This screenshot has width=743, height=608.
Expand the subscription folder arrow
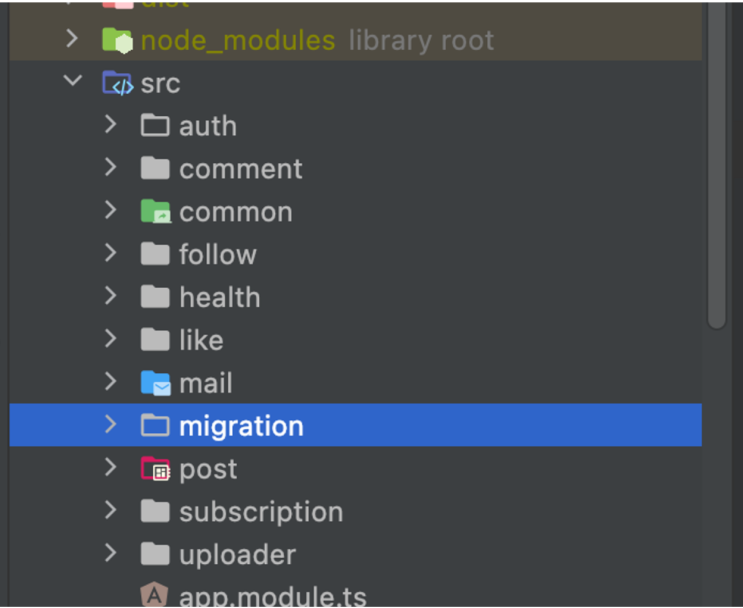[110, 510]
